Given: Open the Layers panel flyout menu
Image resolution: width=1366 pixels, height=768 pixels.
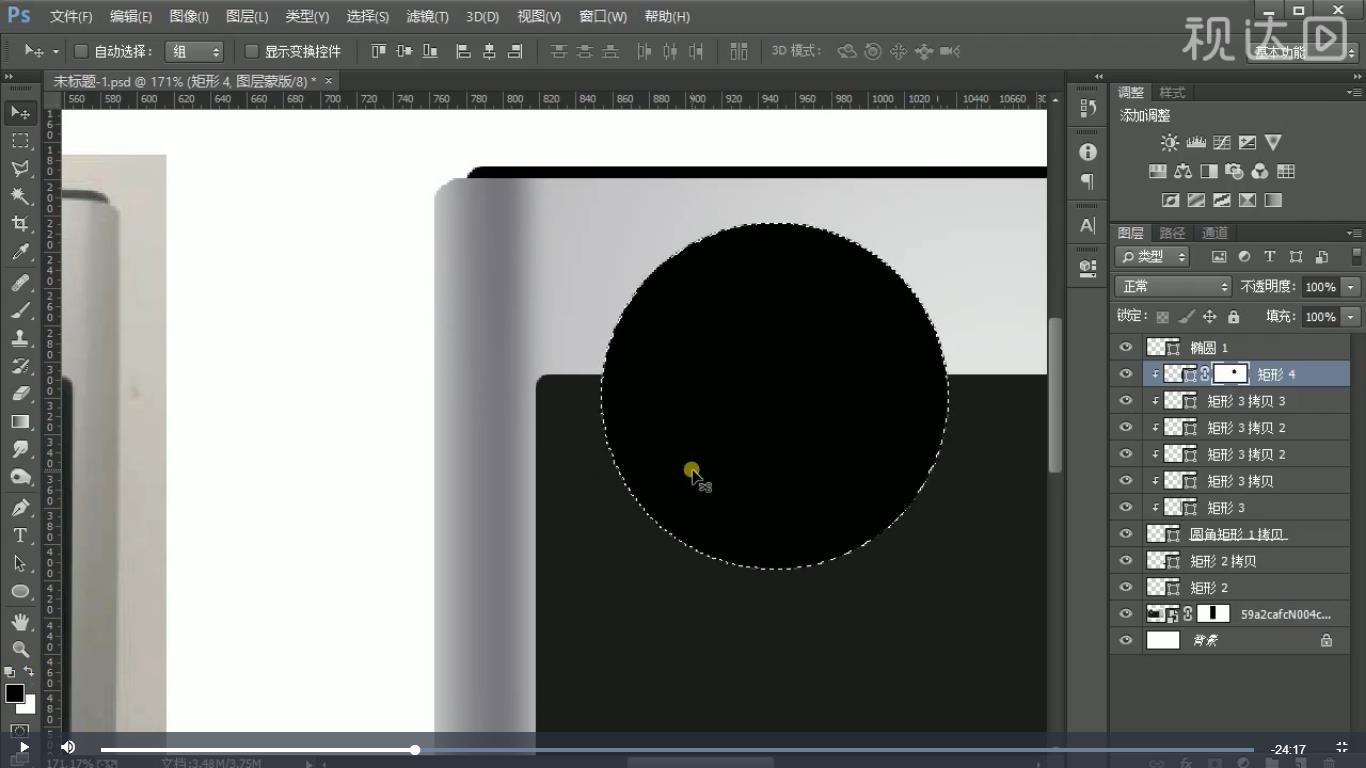Looking at the screenshot, I should [1356, 233].
